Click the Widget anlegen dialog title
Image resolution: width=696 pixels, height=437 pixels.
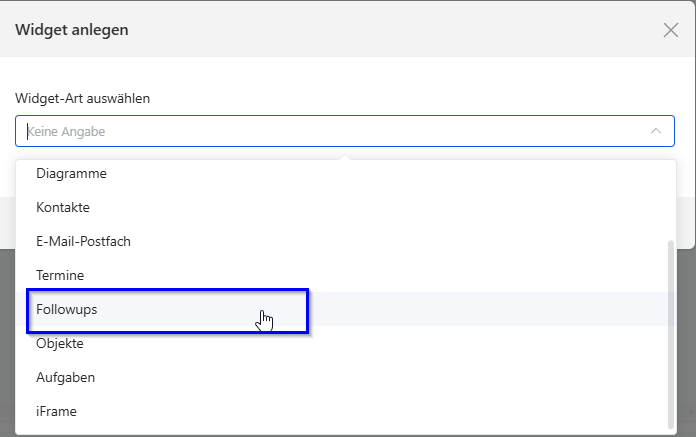pos(72,30)
